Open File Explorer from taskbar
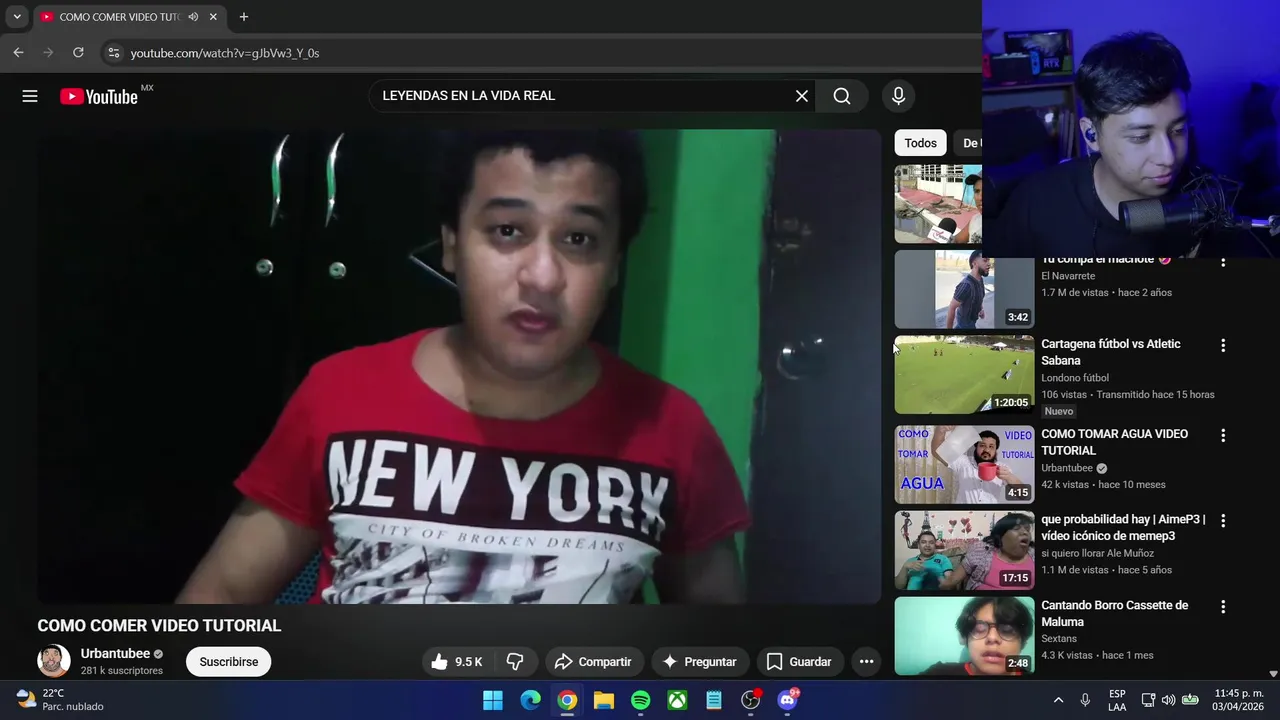The height and width of the screenshot is (720, 1280). pyautogui.click(x=604, y=700)
